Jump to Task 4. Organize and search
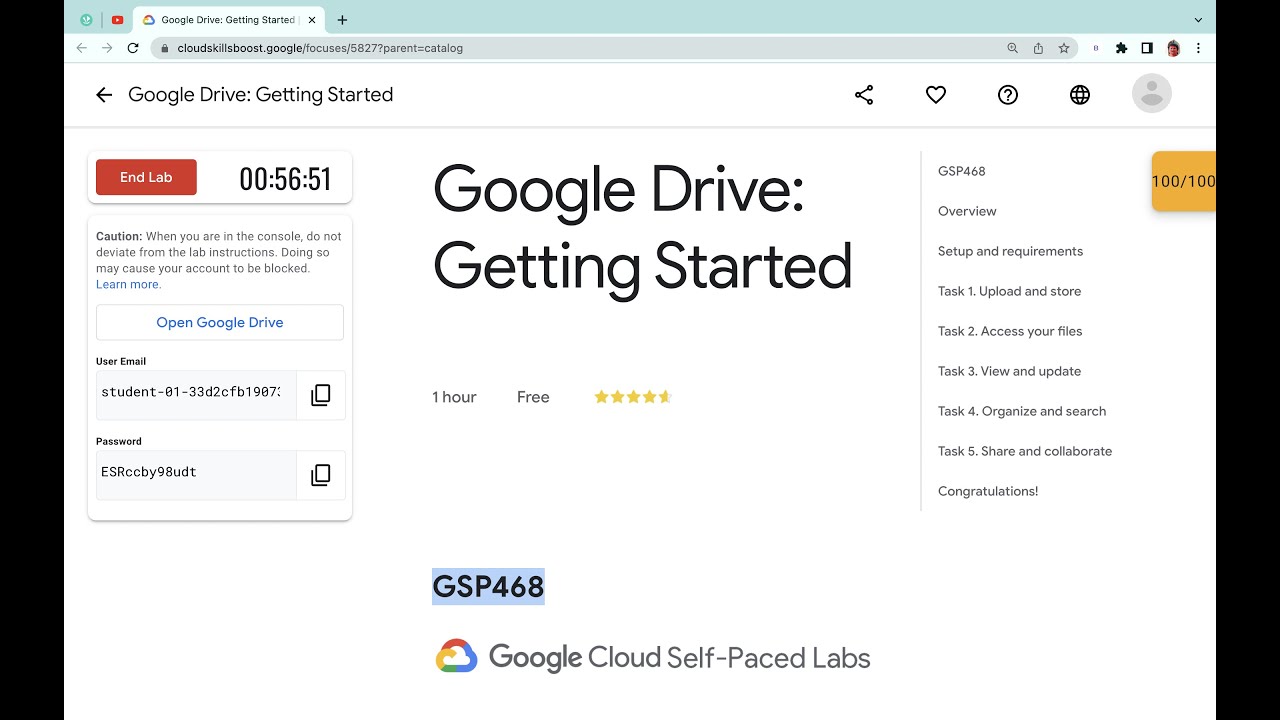This screenshot has width=1280, height=720. 1022,411
